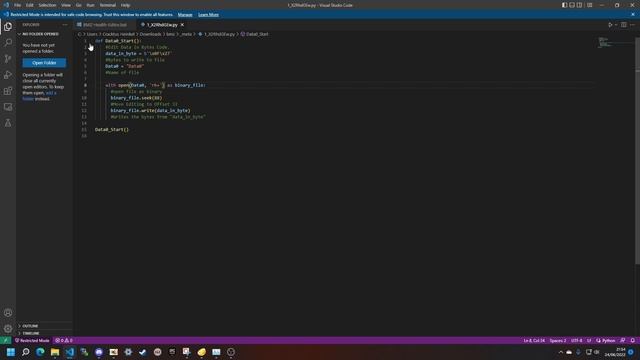Open the Selection menu

47,5
